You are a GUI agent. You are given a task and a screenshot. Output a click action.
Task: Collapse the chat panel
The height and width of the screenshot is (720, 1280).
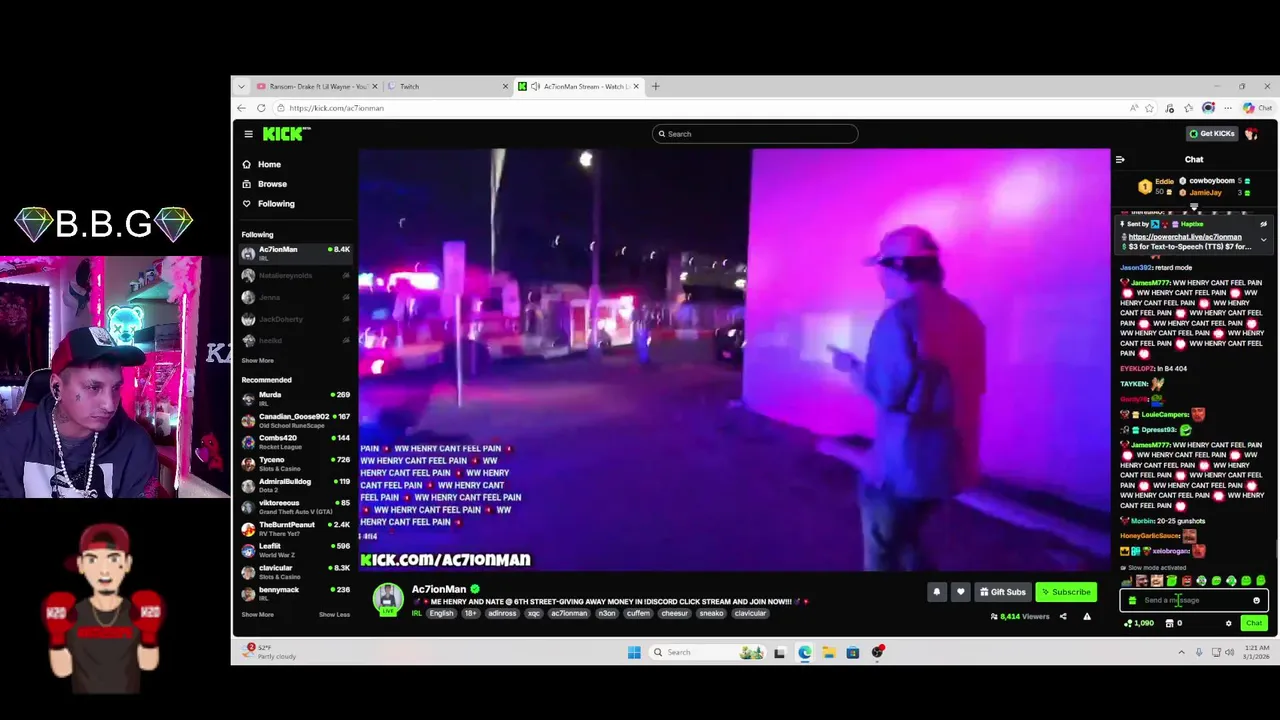click(1120, 159)
